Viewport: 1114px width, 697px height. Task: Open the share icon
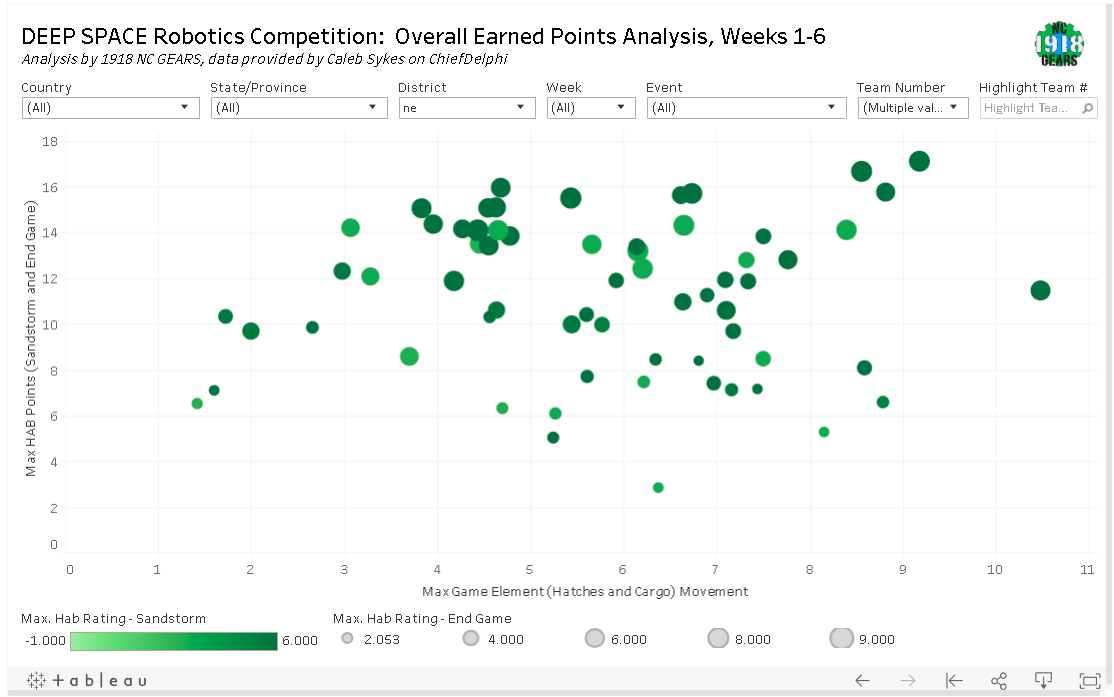tap(999, 681)
